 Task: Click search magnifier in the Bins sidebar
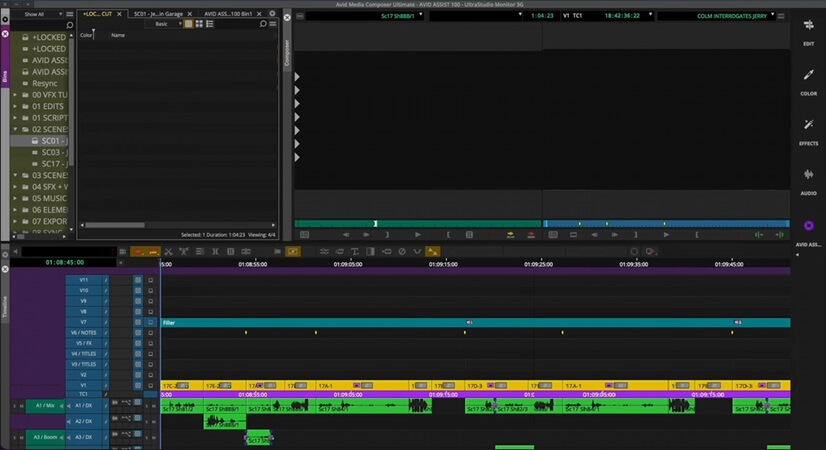pyautogui.click(x=70, y=25)
